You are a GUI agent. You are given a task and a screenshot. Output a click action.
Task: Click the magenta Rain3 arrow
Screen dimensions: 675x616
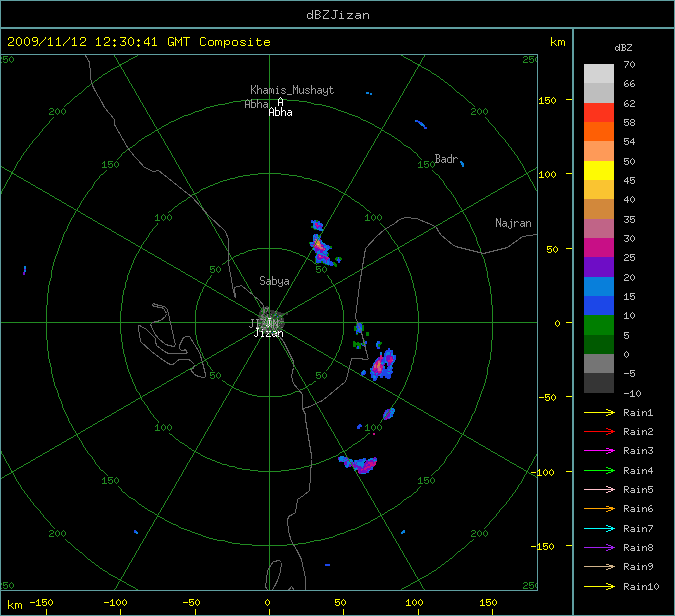[599, 451]
